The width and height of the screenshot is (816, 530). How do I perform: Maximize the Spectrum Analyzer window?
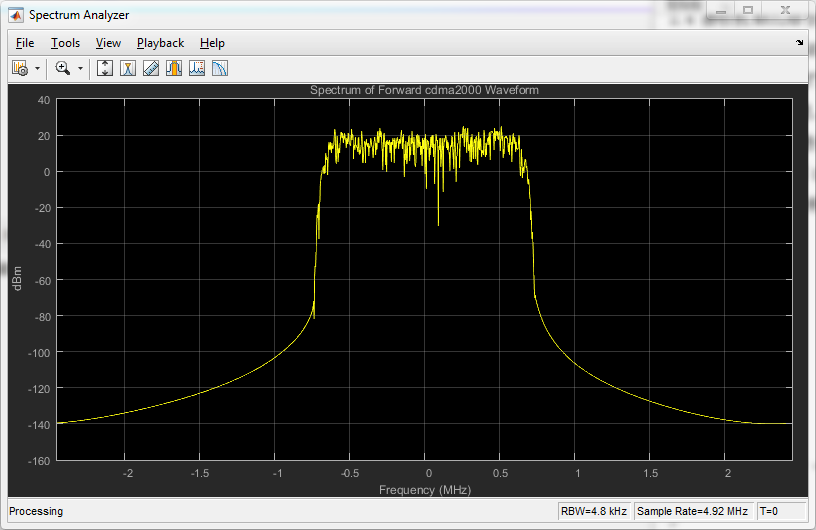746,10
